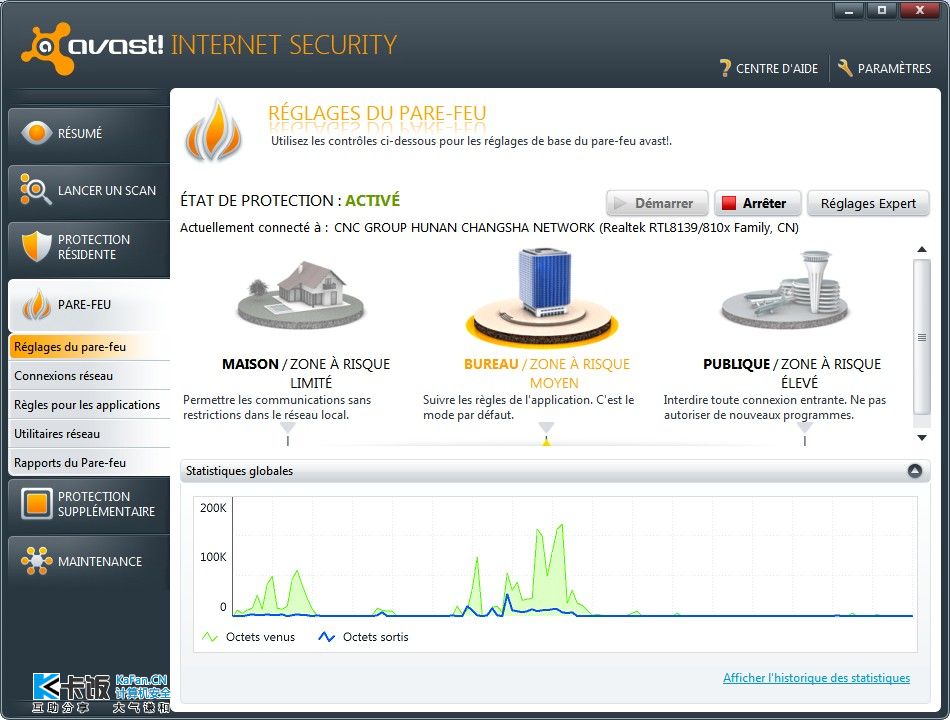Open the Réglages Expert button
The image size is (950, 720).
[868, 203]
